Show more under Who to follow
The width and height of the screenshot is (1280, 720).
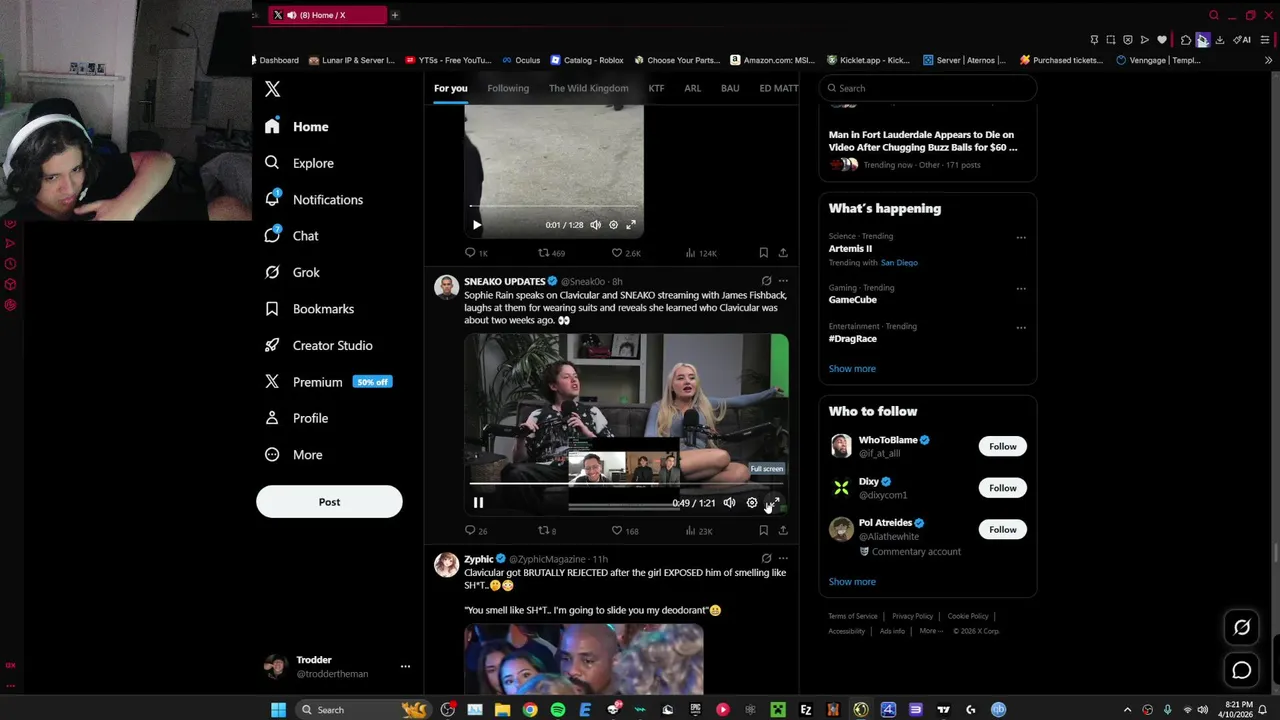click(x=852, y=582)
